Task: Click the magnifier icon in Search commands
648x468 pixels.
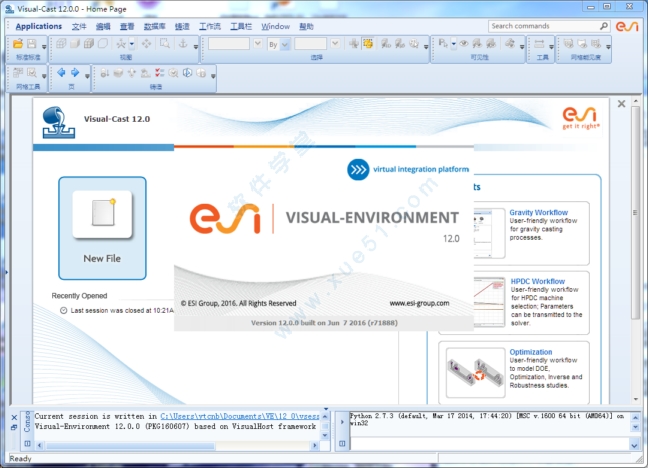Action: pos(604,26)
